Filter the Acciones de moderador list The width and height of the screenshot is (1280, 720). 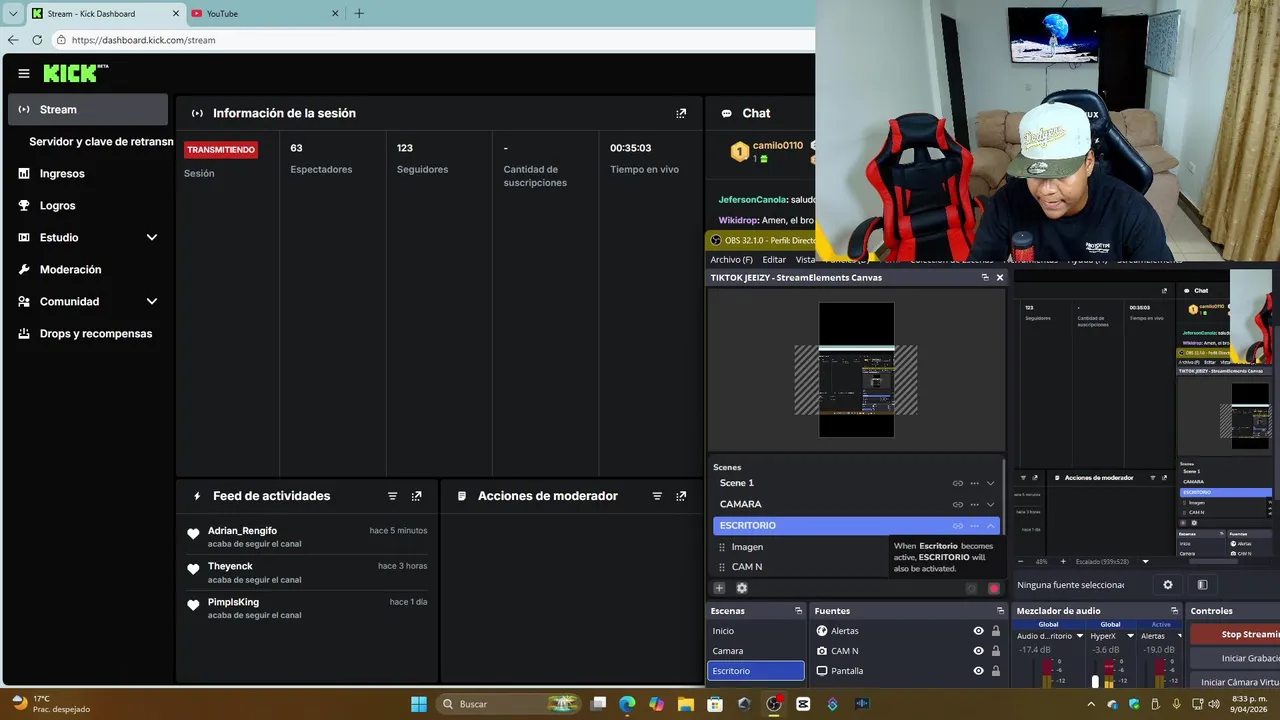tap(657, 496)
